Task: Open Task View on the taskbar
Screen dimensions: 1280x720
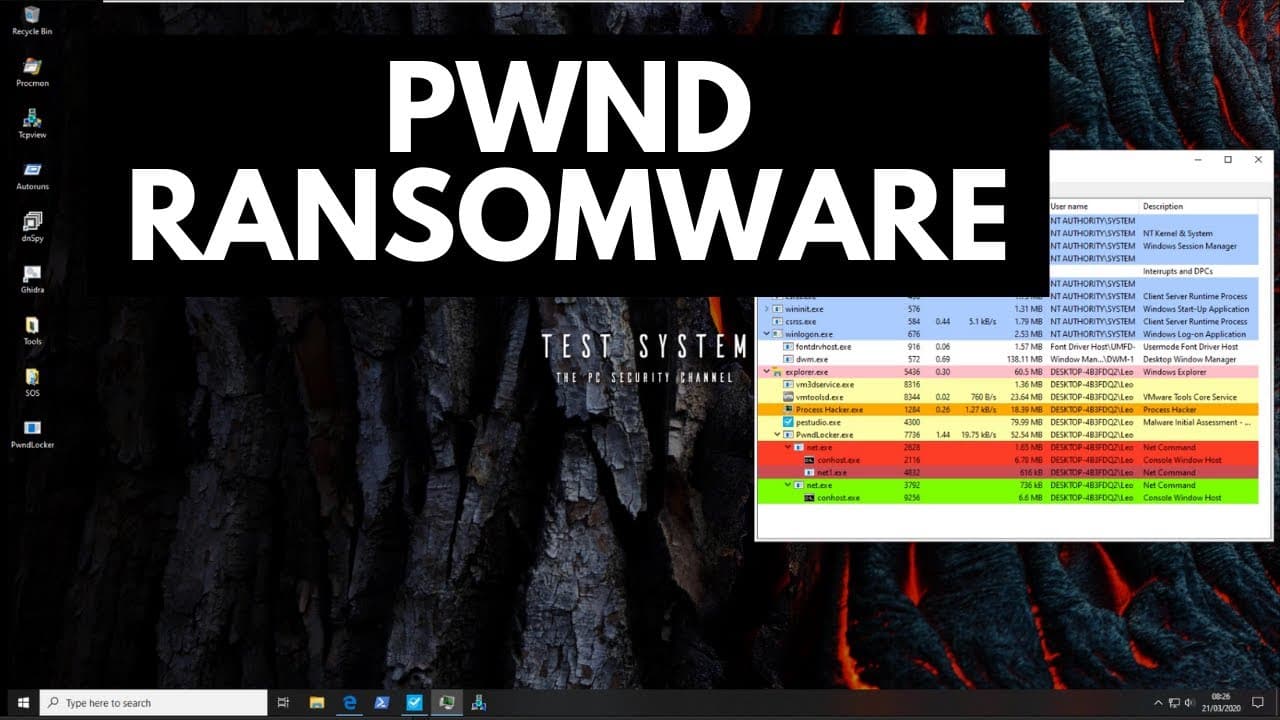Action: 283,703
